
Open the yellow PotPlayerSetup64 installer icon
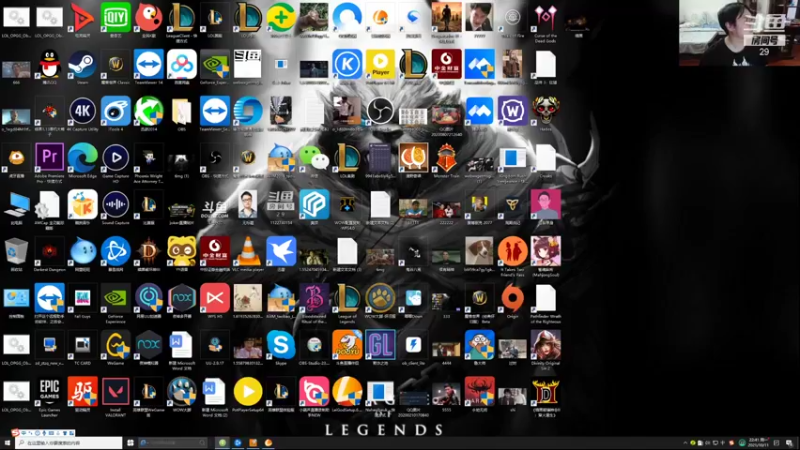(248, 392)
